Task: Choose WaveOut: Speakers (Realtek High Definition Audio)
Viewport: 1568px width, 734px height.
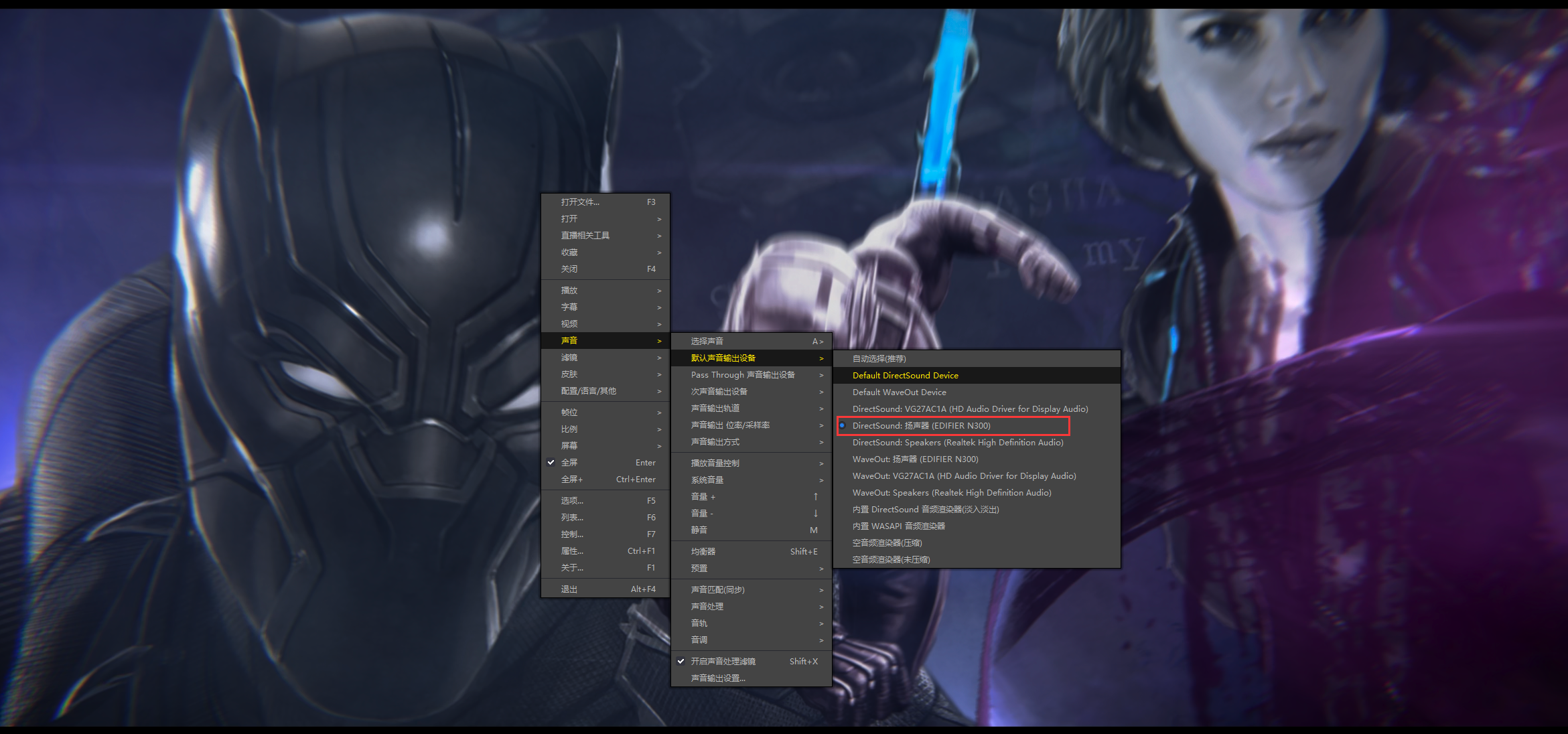Action: coord(951,493)
